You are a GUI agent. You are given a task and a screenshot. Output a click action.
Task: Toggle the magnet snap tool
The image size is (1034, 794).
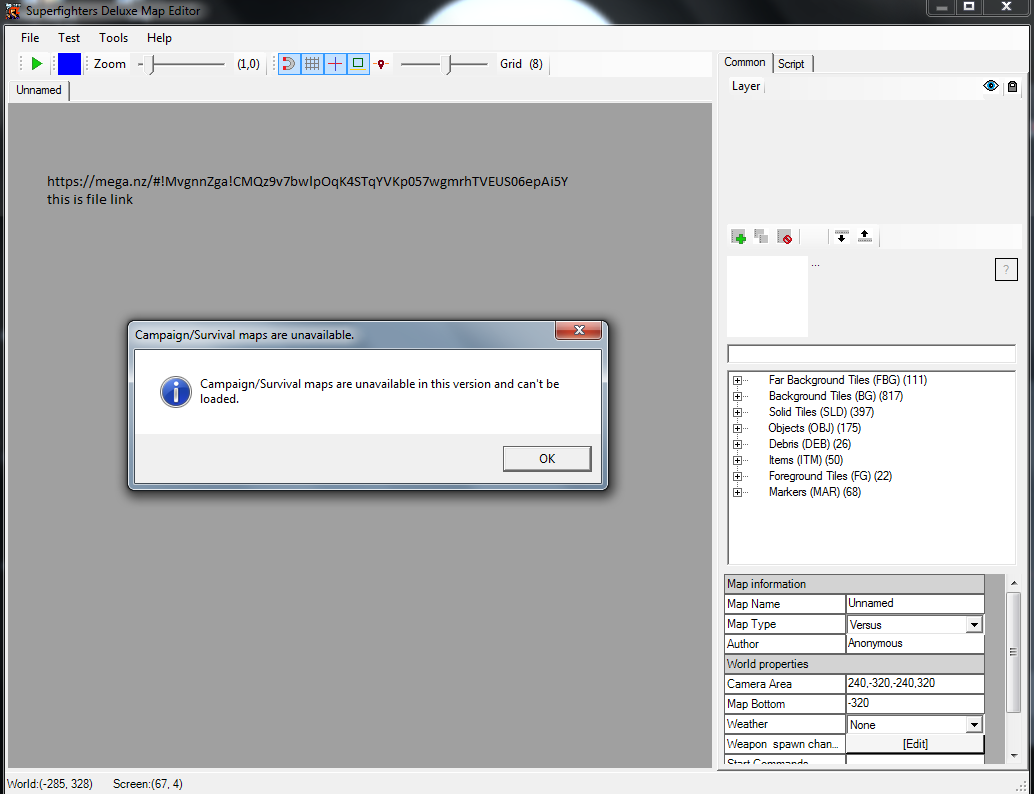pyautogui.click(x=289, y=64)
